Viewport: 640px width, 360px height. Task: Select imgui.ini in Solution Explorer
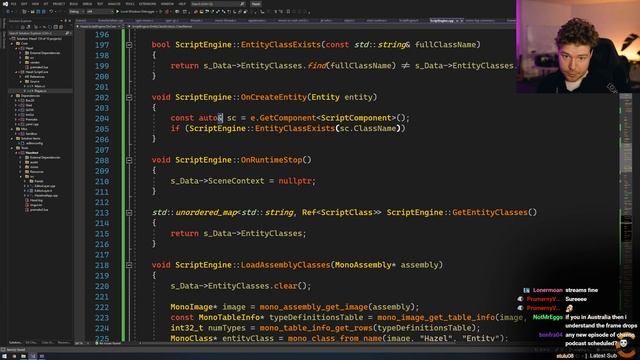pyautogui.click(x=36, y=205)
